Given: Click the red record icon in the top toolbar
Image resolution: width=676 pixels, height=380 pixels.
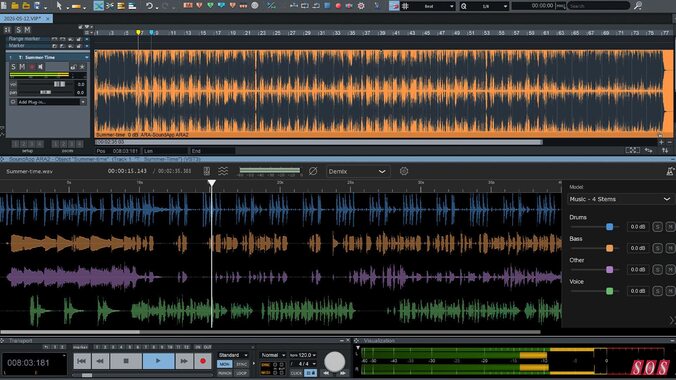Looking at the screenshot, I should pos(338,6).
